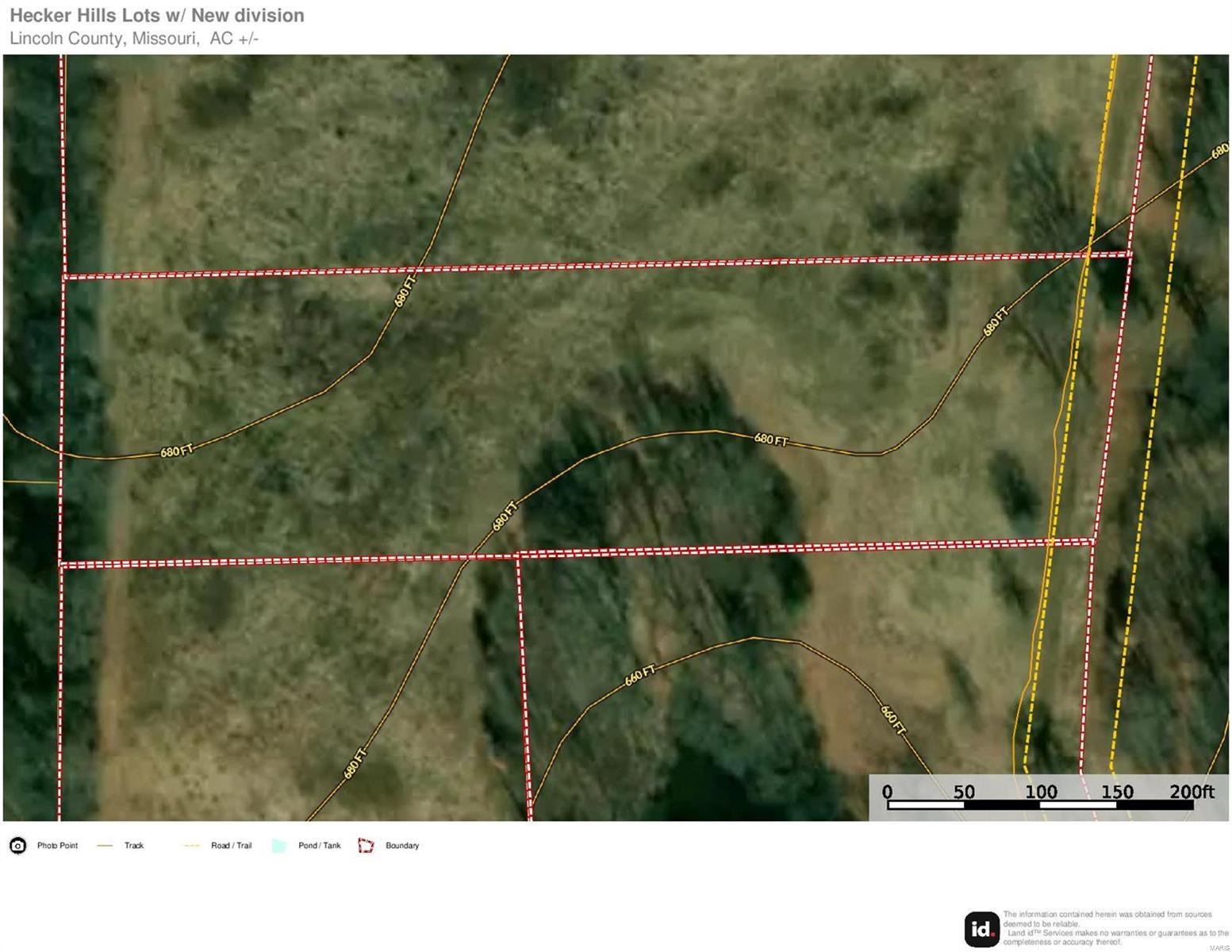Click the 'Boundary' legend label

coord(402,846)
